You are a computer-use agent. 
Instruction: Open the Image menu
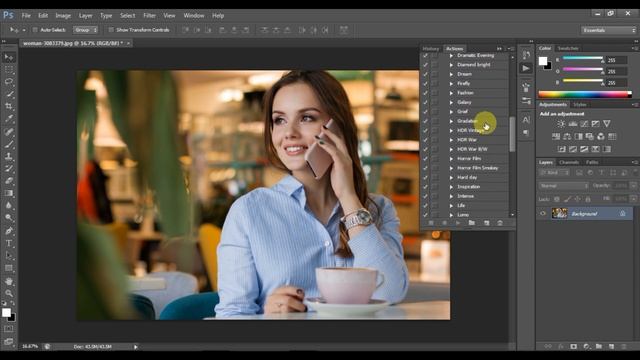(x=63, y=16)
